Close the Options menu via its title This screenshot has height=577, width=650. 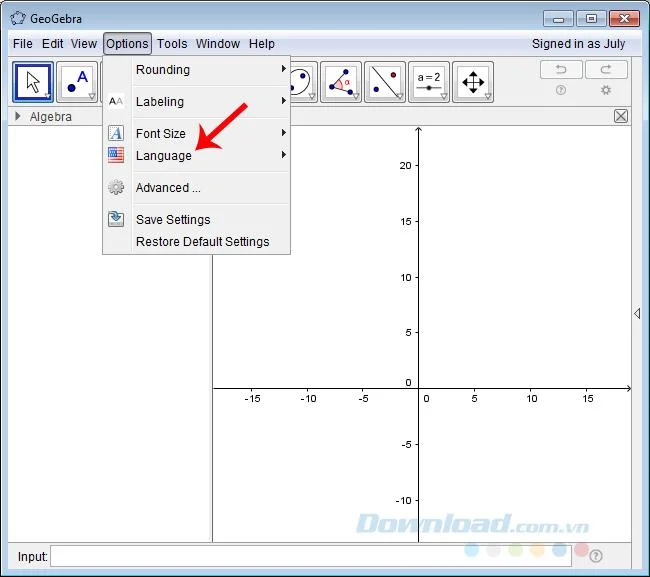point(127,44)
